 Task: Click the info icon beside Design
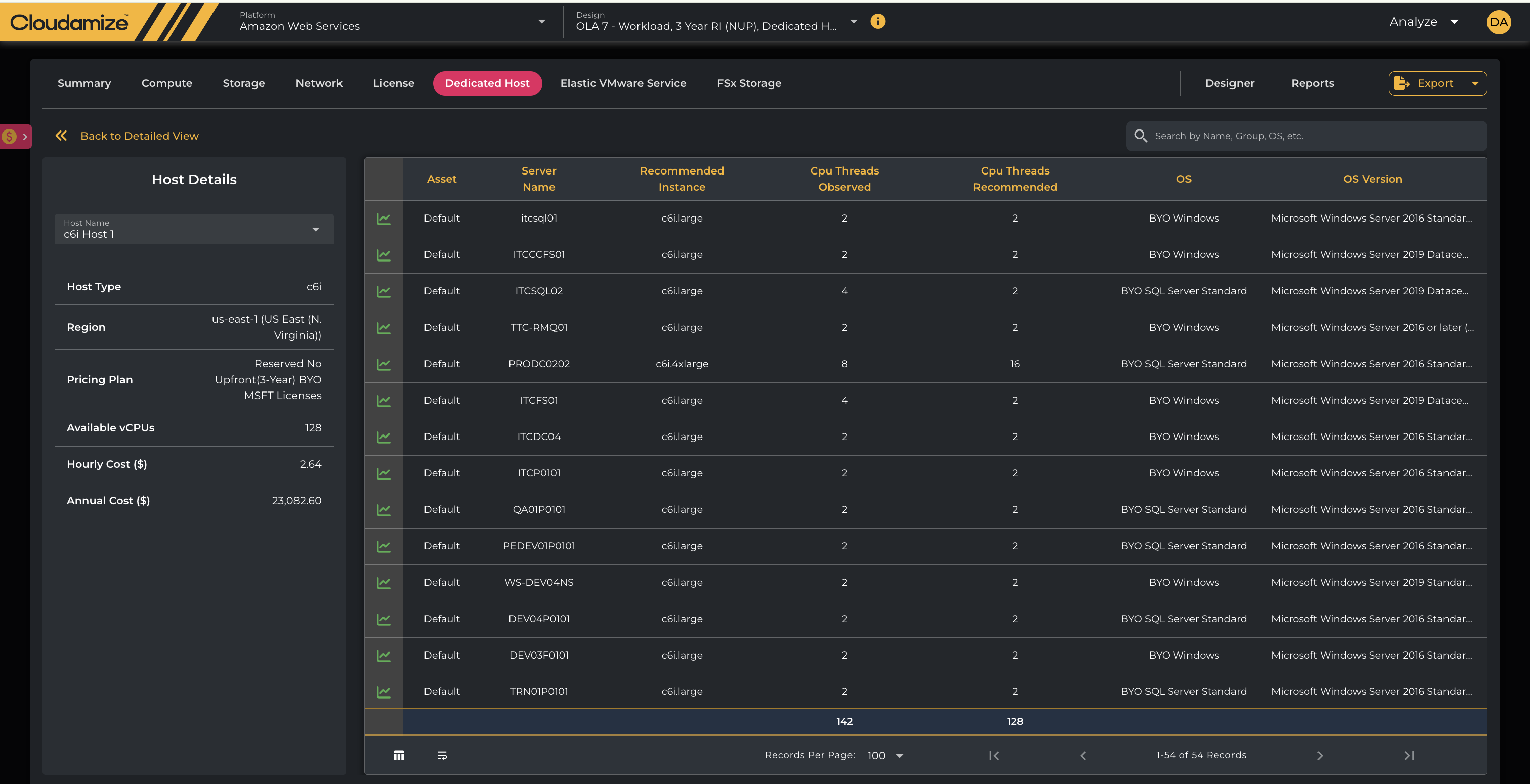[x=877, y=22]
